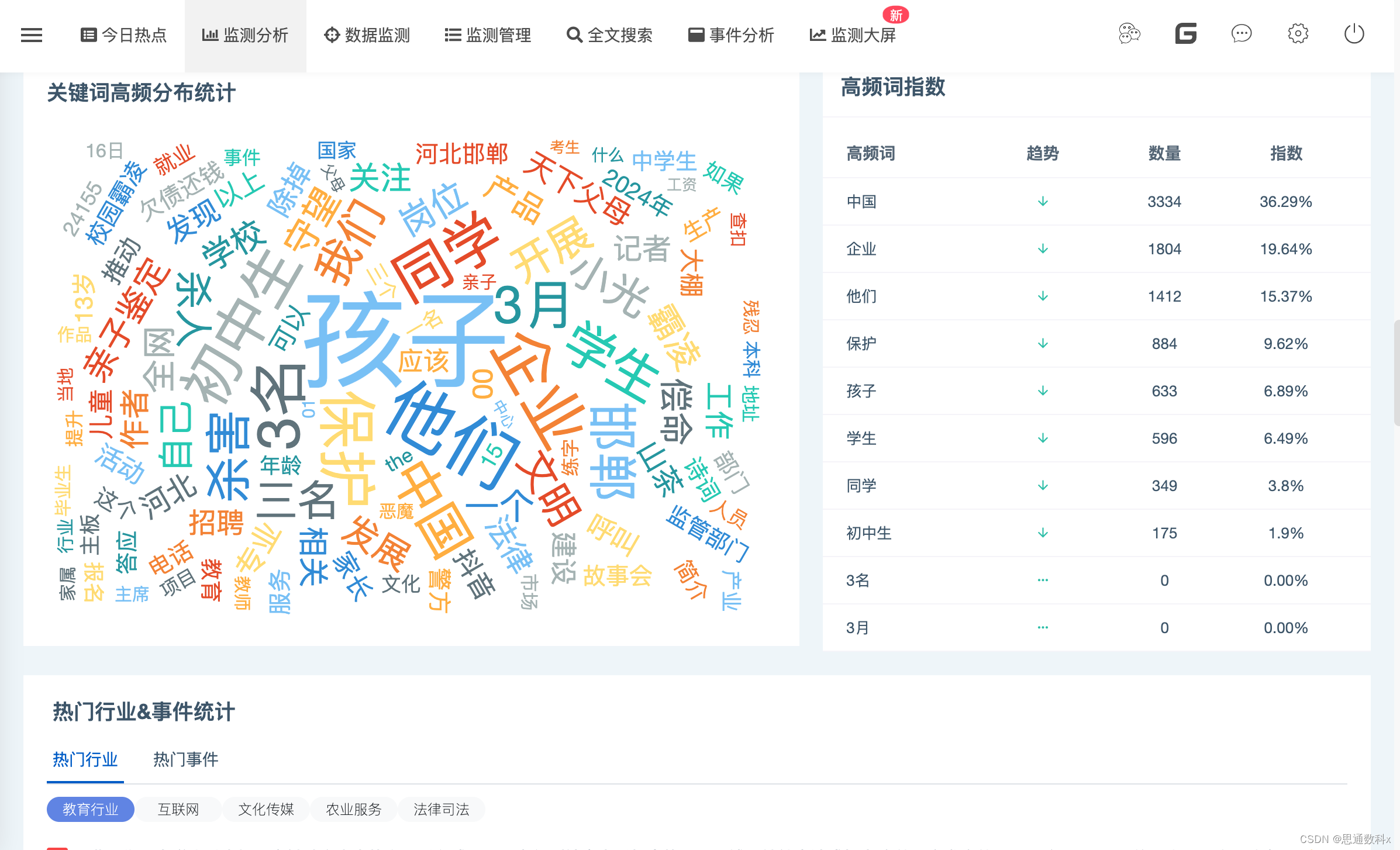Select the 热门行业 tab

(85, 759)
